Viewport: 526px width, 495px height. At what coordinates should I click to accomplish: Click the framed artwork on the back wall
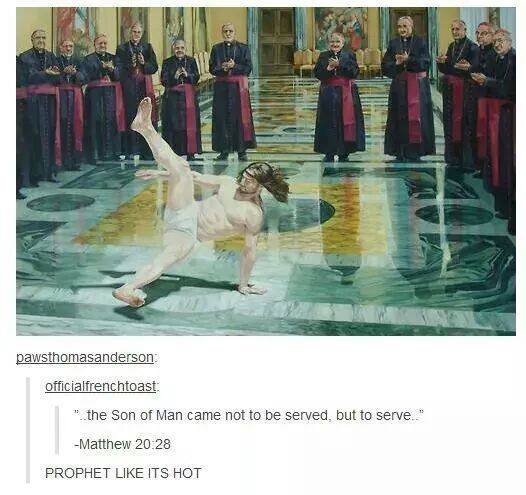click(341, 29)
